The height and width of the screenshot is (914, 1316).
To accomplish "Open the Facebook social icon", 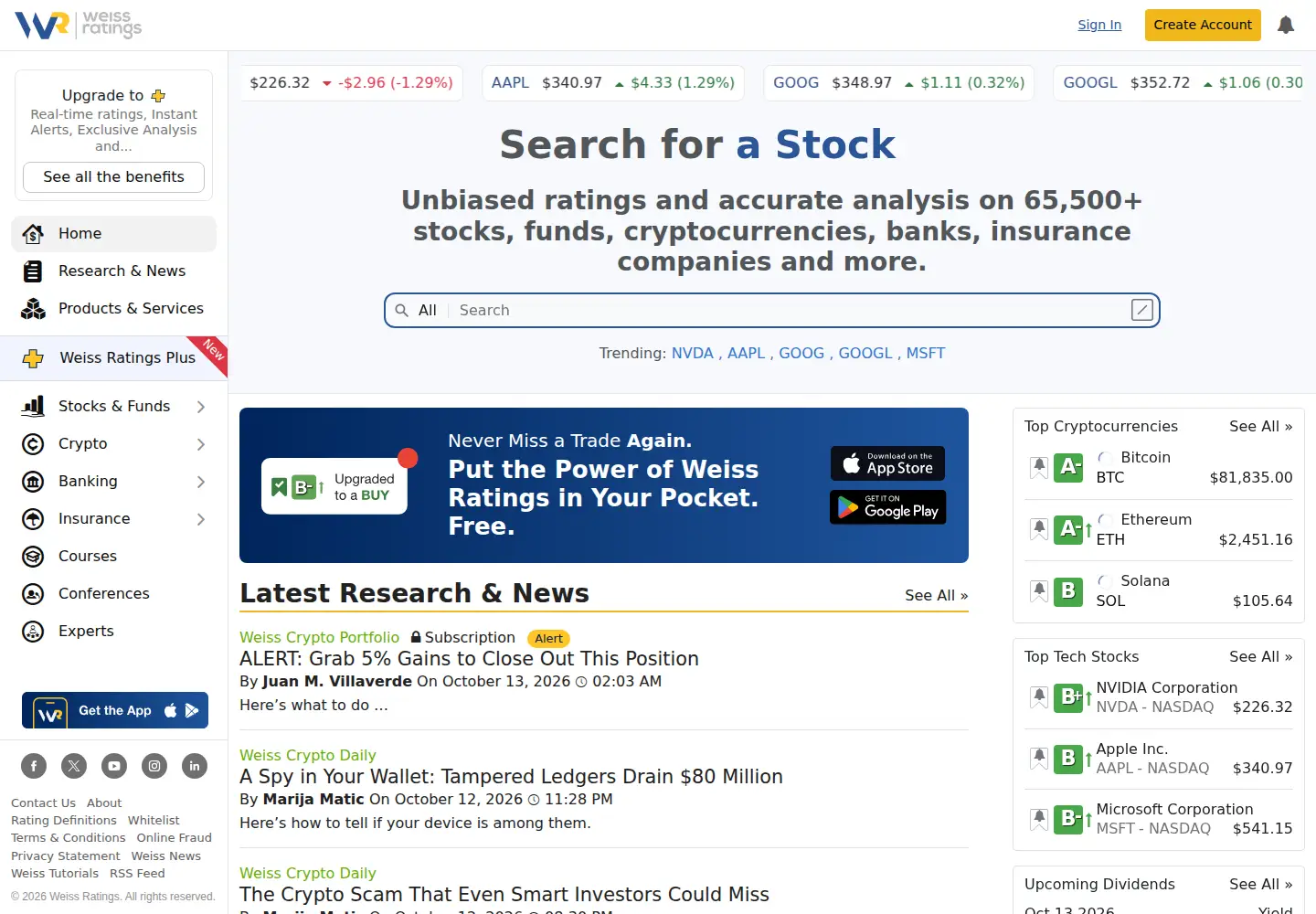I will (34, 766).
